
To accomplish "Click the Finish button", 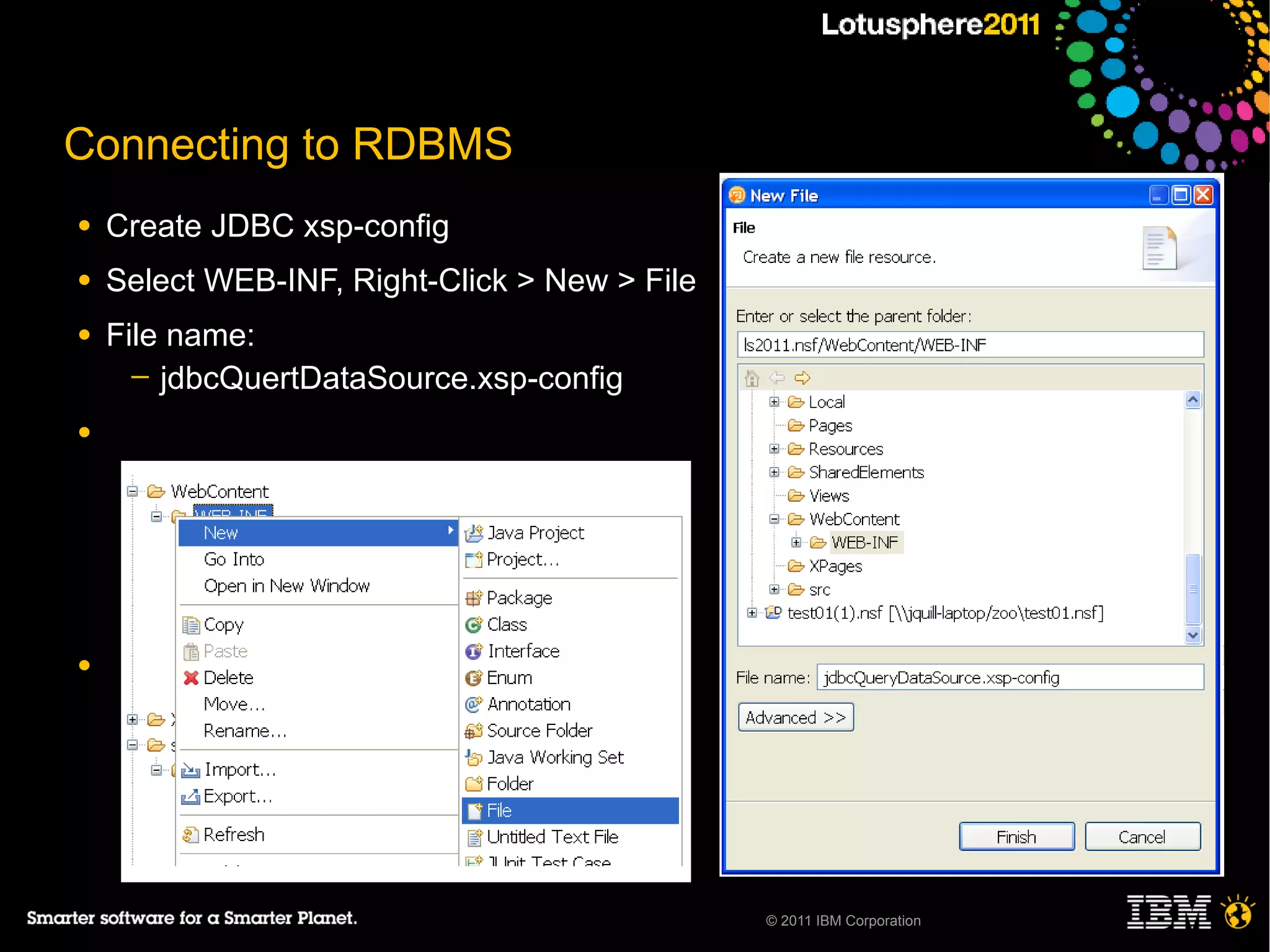I will [x=1016, y=837].
